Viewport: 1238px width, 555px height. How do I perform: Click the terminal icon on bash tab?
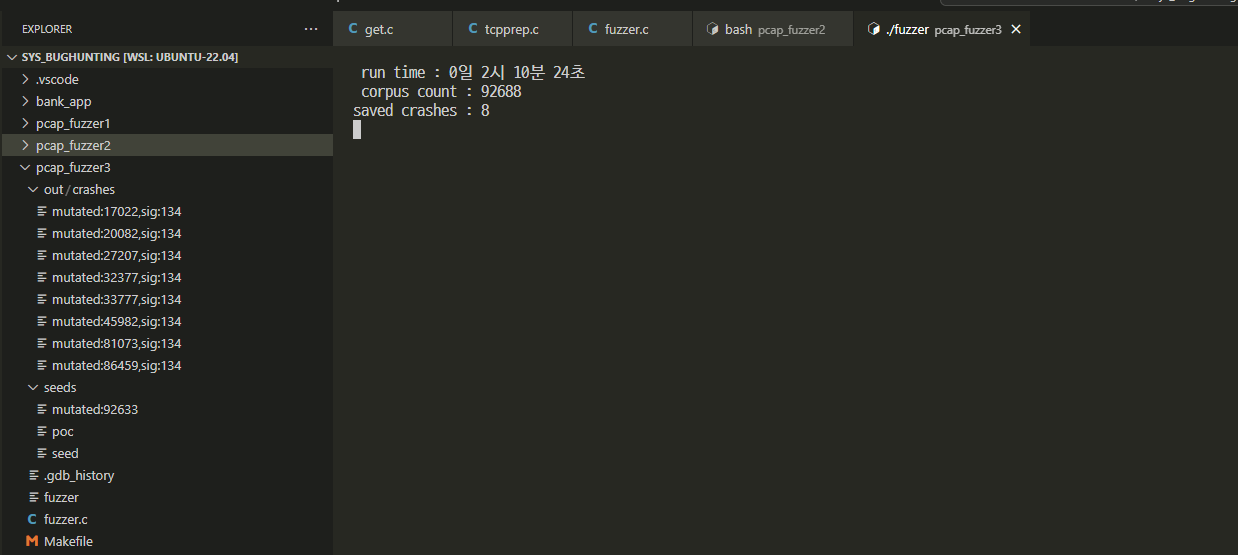point(713,29)
